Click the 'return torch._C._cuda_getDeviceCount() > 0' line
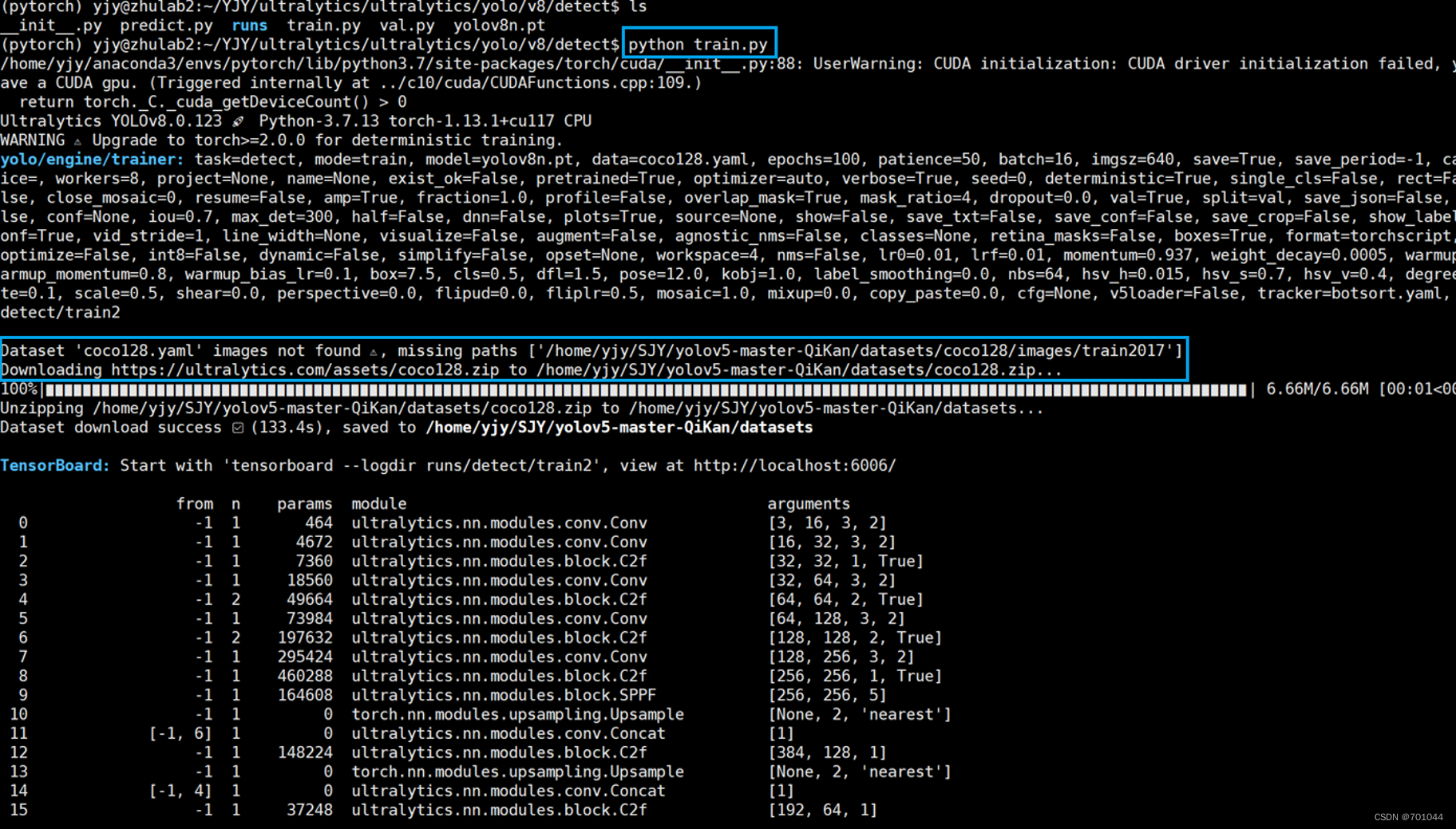 click(212, 102)
